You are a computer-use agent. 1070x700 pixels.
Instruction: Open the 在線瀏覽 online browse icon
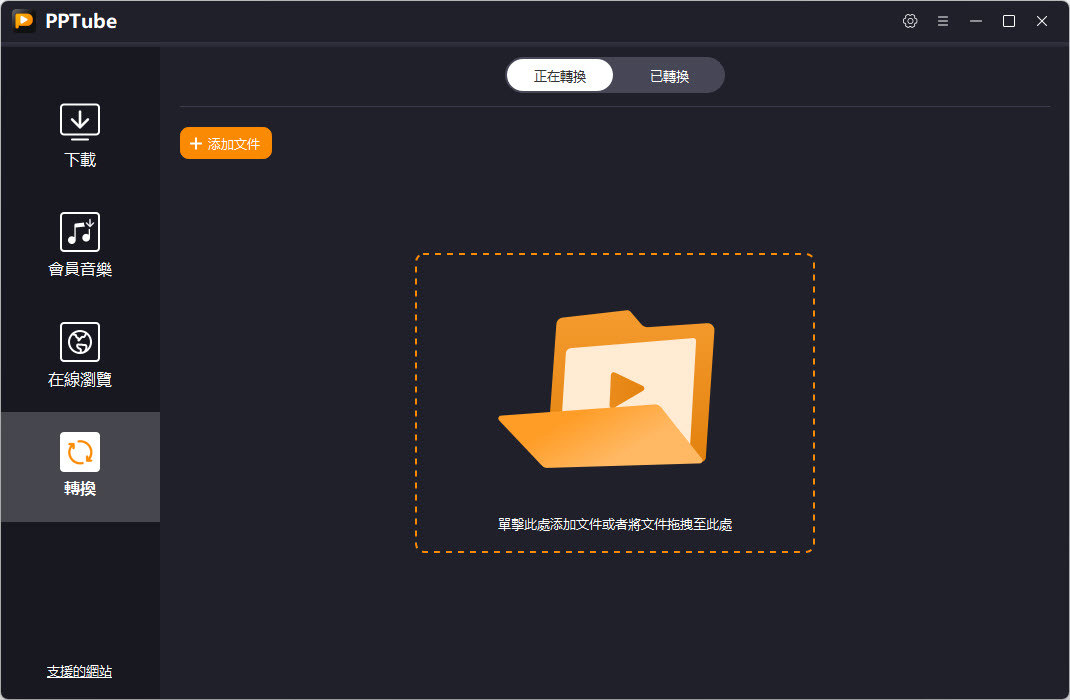click(80, 341)
